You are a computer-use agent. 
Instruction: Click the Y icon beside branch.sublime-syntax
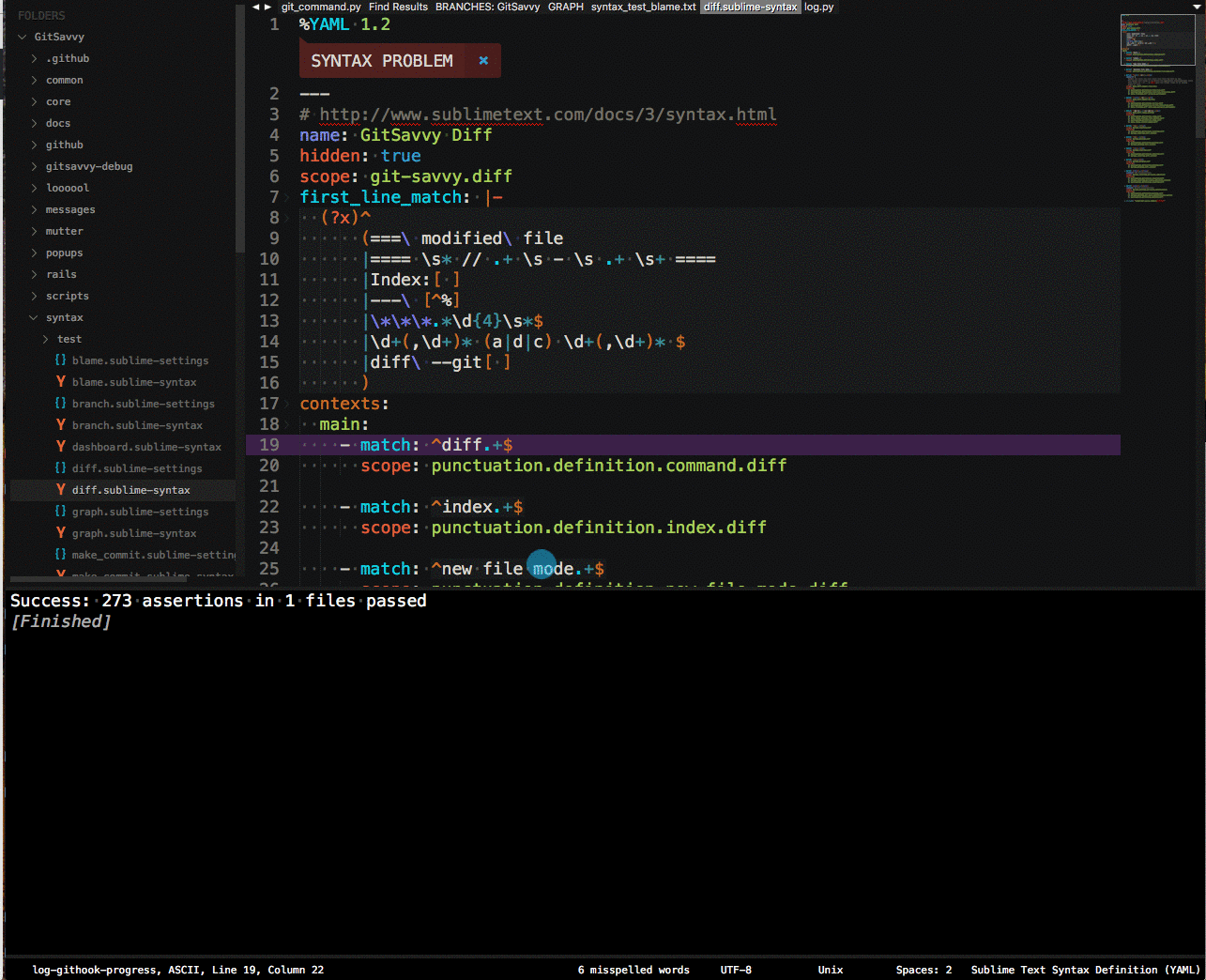pyautogui.click(x=60, y=425)
